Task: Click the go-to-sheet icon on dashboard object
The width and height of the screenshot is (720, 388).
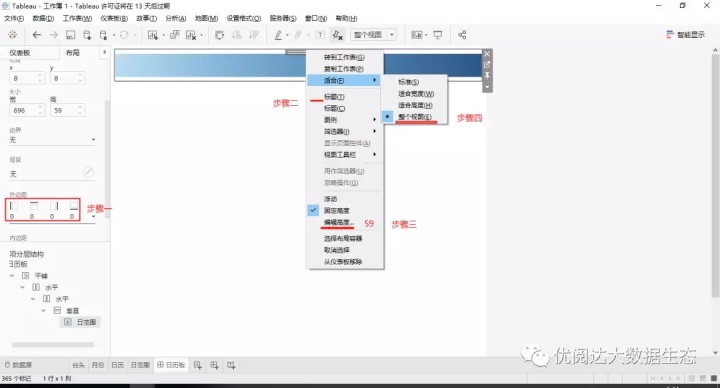Action: coord(487,64)
